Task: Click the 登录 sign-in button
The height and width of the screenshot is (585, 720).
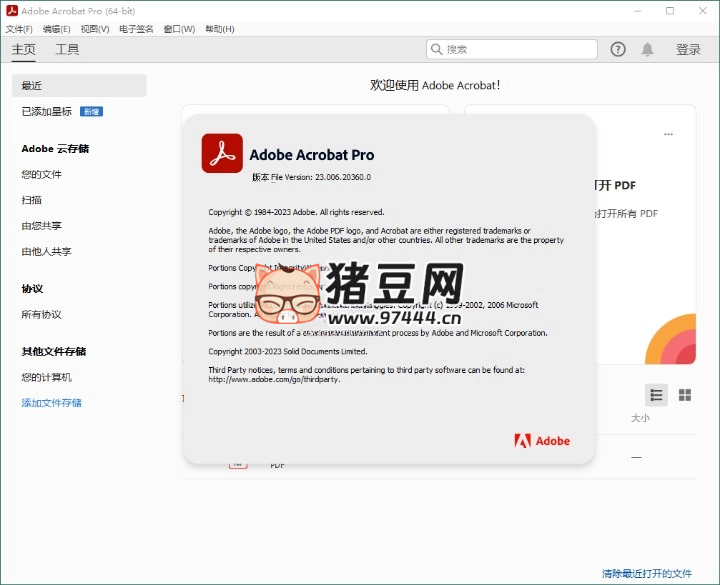Action: click(688, 49)
